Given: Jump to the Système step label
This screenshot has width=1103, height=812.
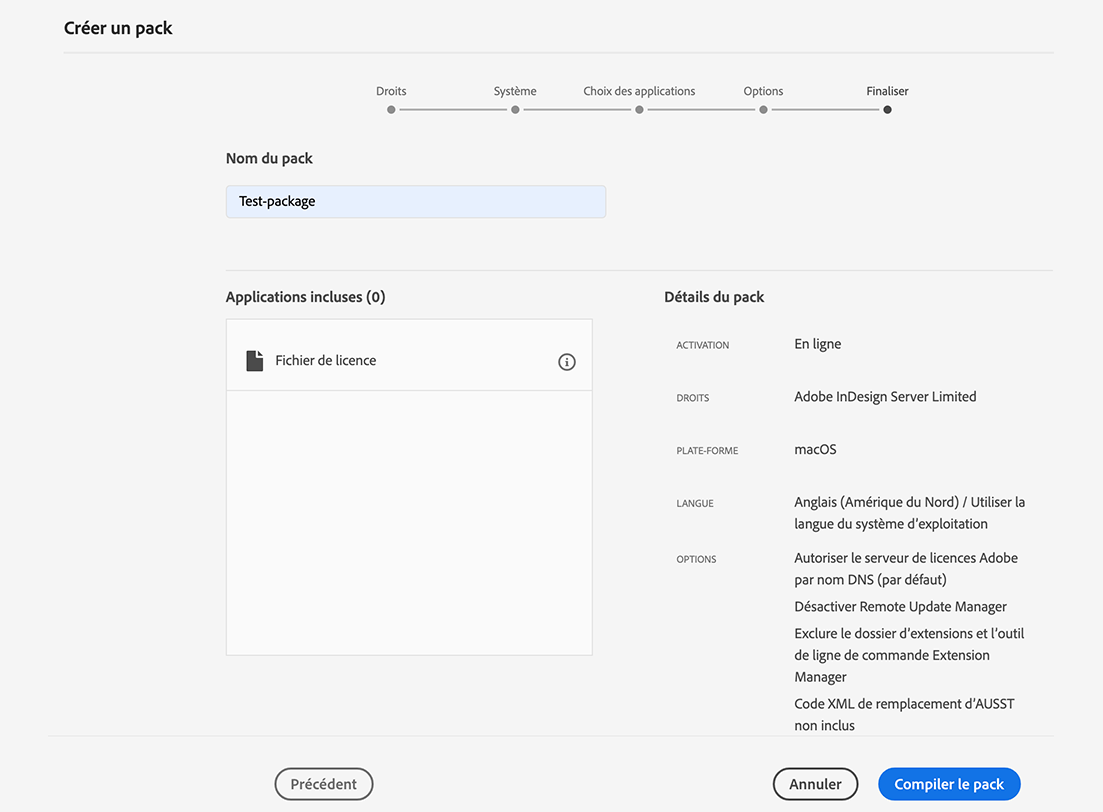Looking at the screenshot, I should point(515,91).
